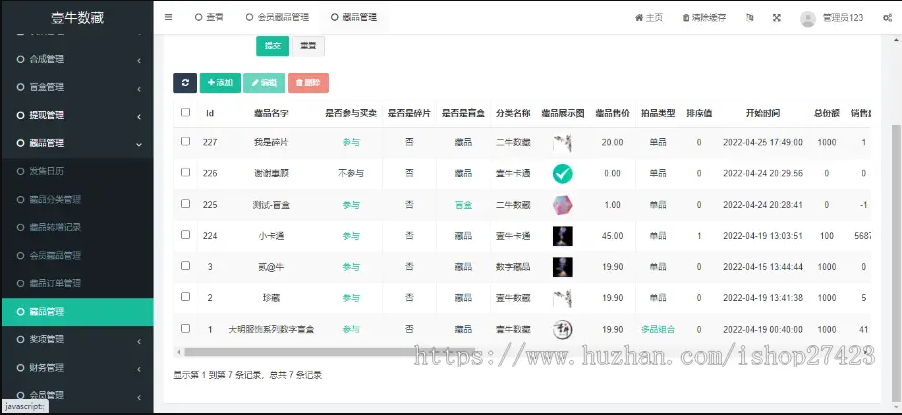Tick the checkbox for row Id 227
The width and height of the screenshot is (902, 415).
[x=185, y=142]
